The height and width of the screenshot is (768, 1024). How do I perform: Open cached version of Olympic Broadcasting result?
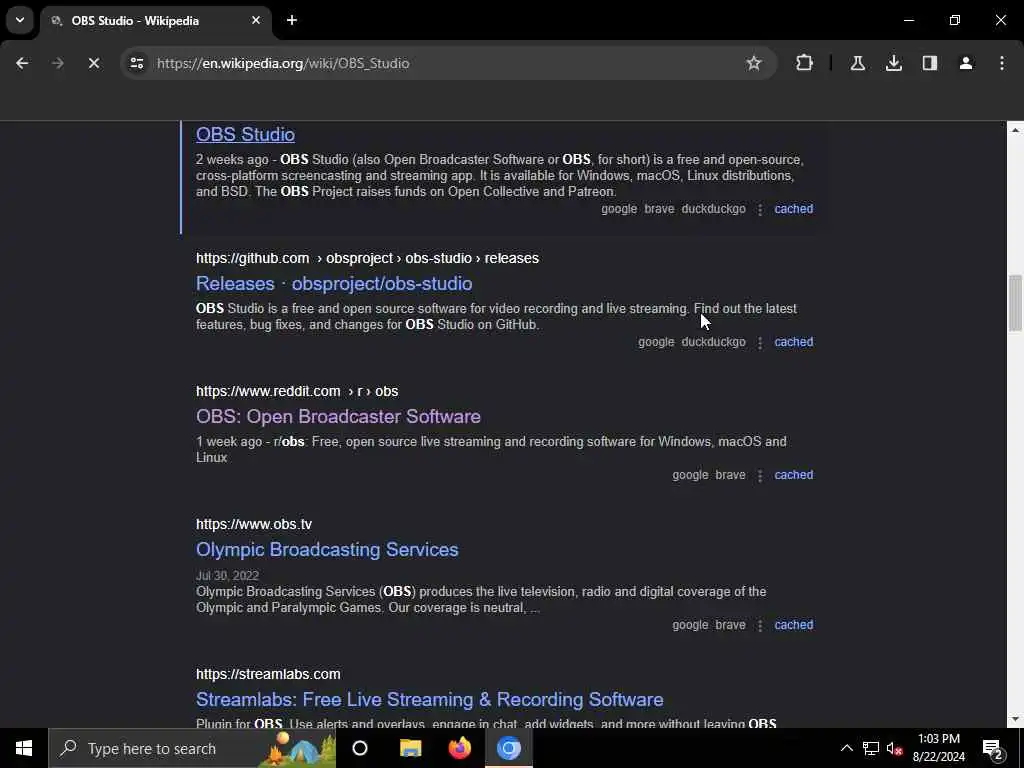coord(793,625)
